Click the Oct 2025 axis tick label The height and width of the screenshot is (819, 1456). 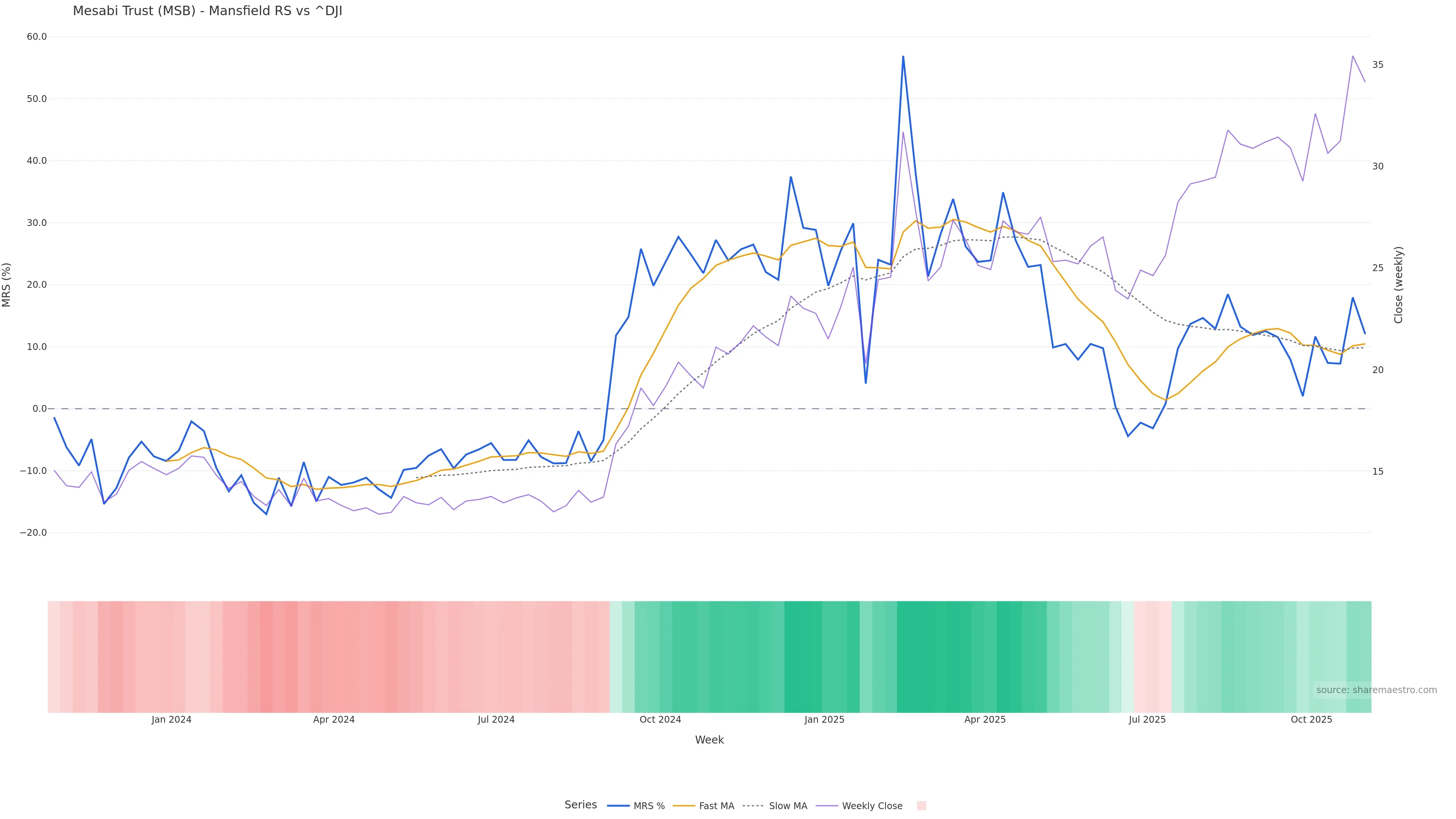coord(1311,720)
